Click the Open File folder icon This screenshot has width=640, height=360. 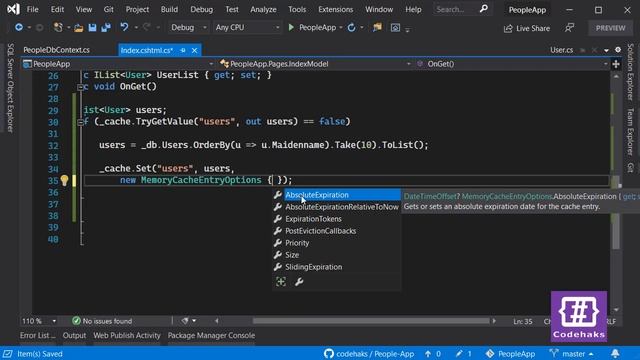tap(78, 28)
